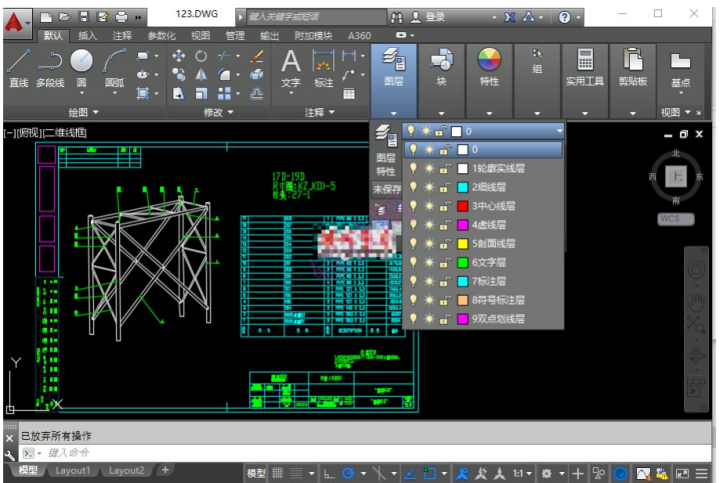Open the Layout2 tab

[x=126, y=470]
